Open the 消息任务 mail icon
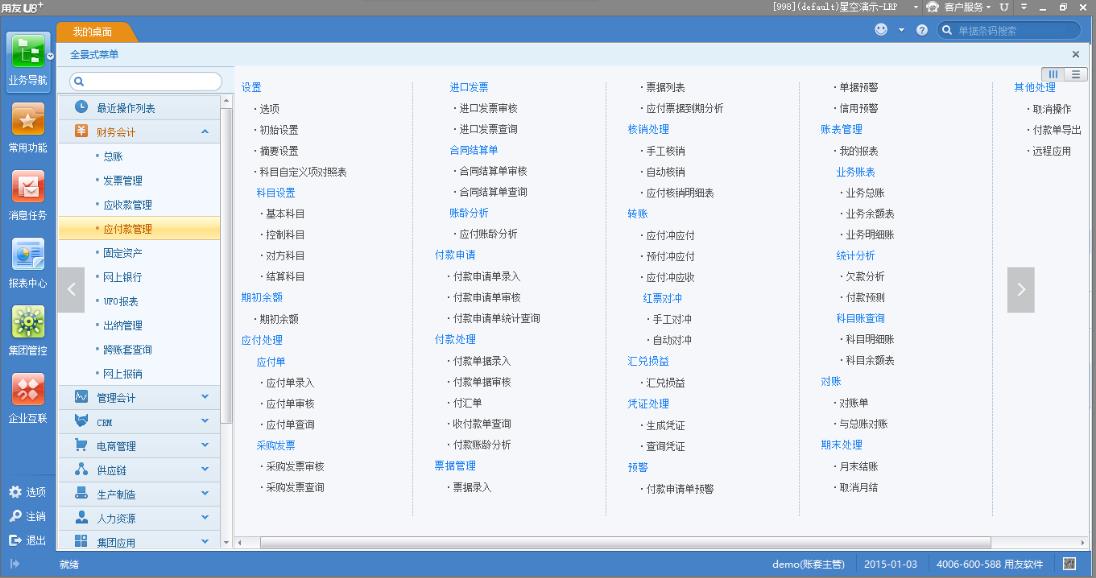The width and height of the screenshot is (1096, 578). 28,187
